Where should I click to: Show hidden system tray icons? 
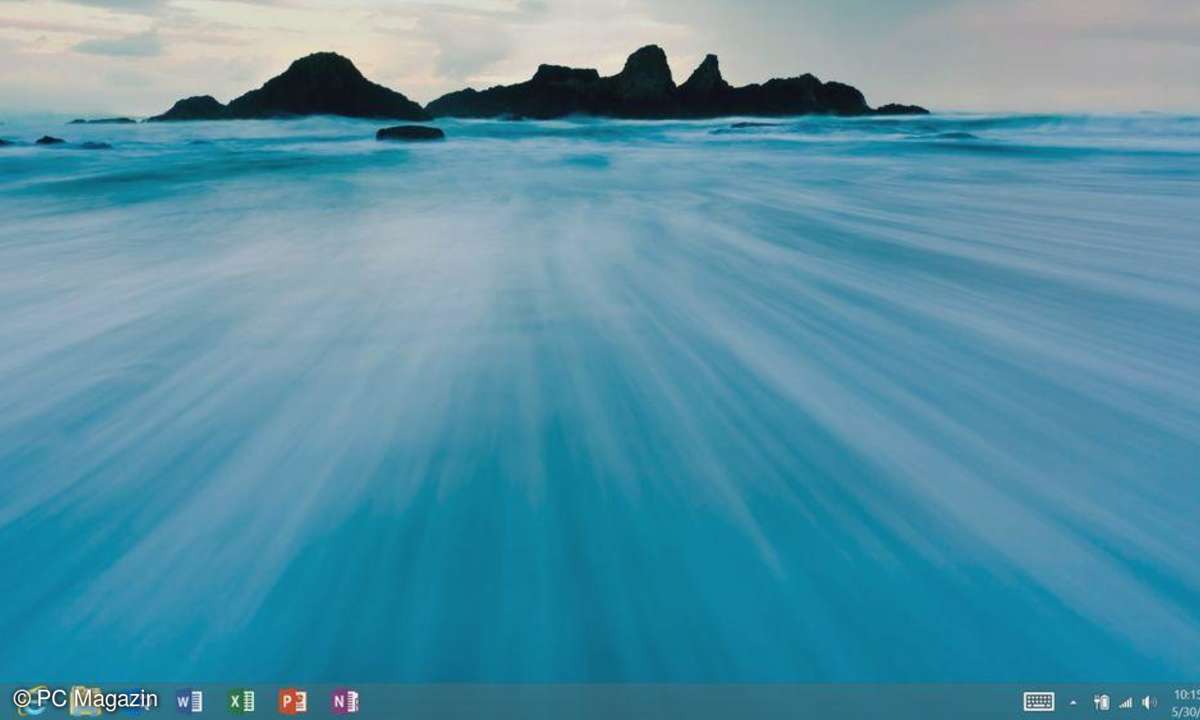[1073, 702]
